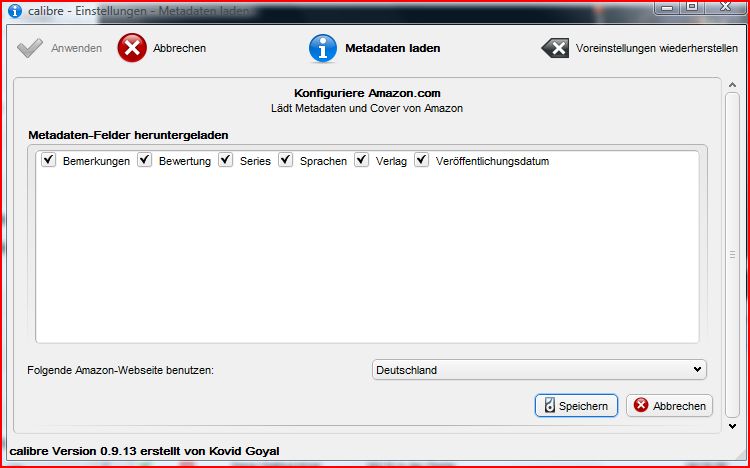
Task: Toggle the Series checkbox
Action: click(x=226, y=160)
